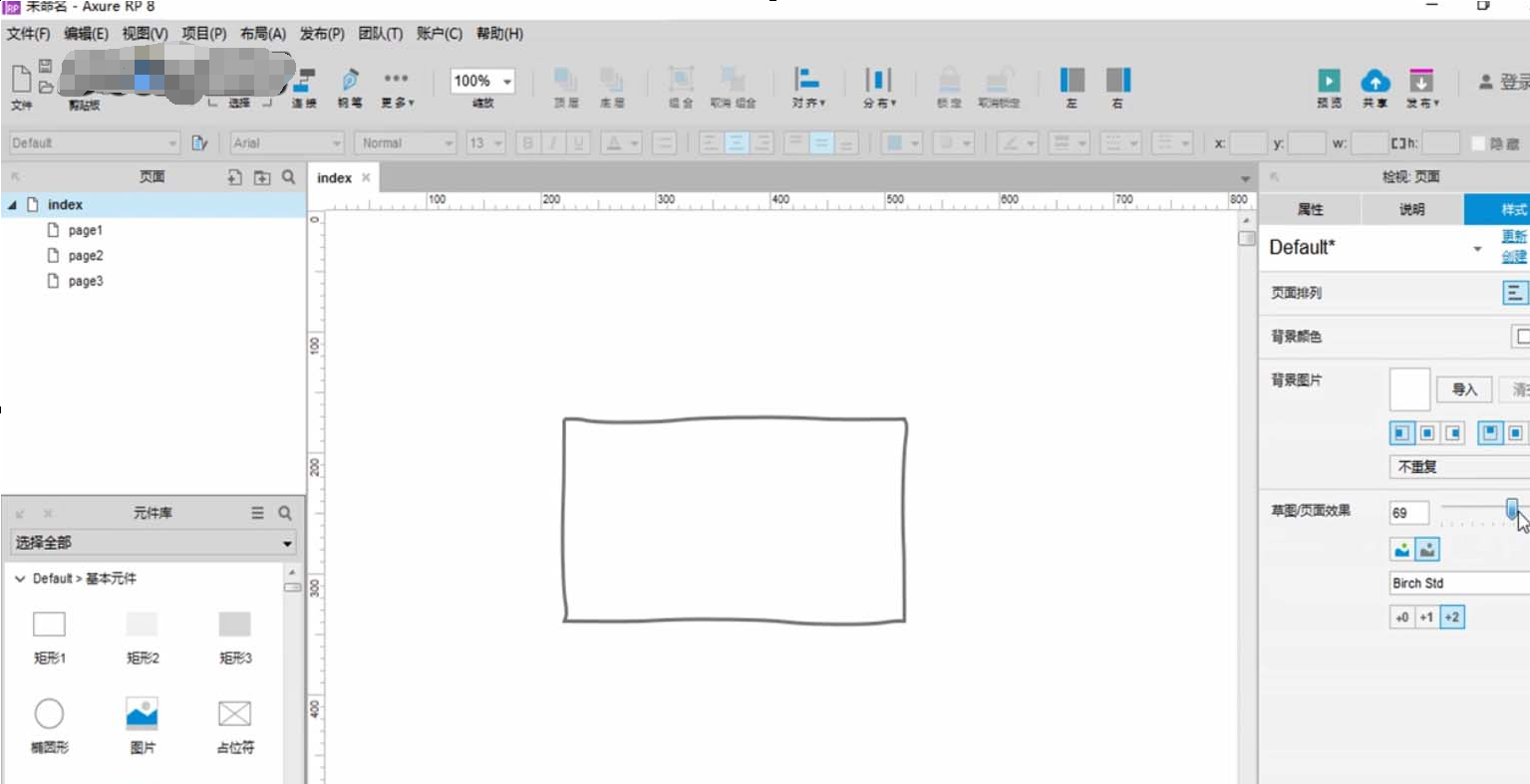1530x784 pixels.
Task: Click the new file icon in toolbar
Action: 21,79
